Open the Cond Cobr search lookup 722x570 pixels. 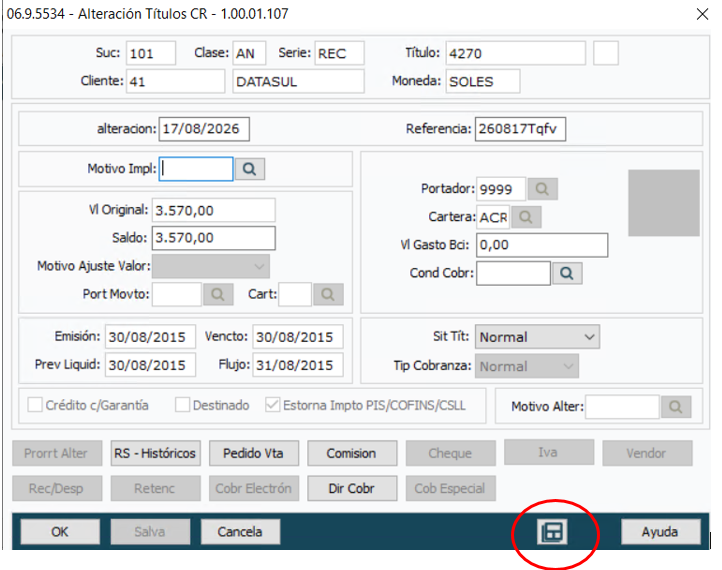[567, 273]
